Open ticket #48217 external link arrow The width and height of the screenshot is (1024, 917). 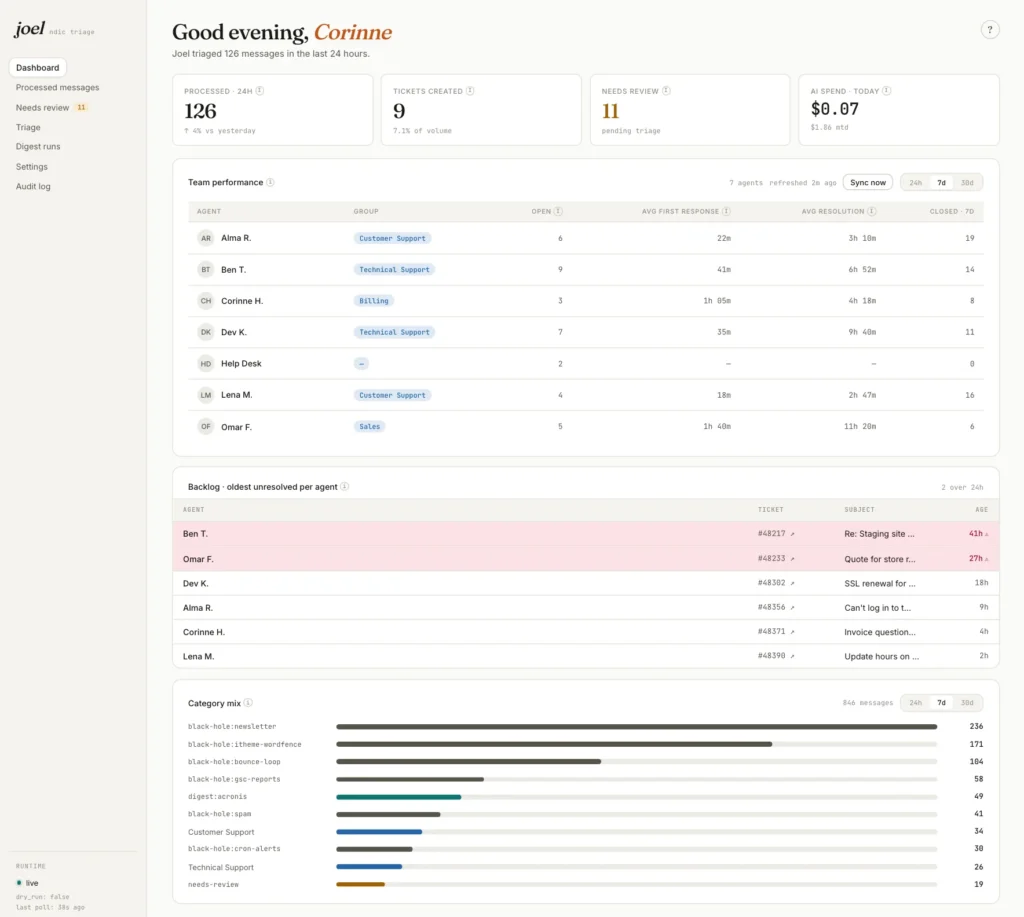coord(793,534)
